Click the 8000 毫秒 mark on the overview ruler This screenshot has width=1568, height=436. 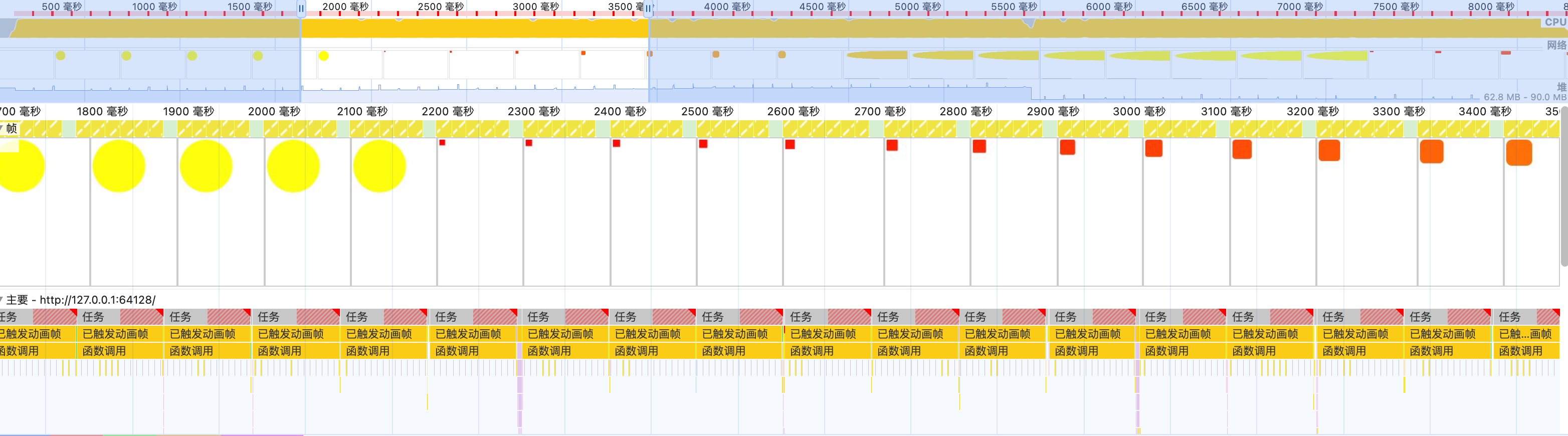(x=1491, y=7)
